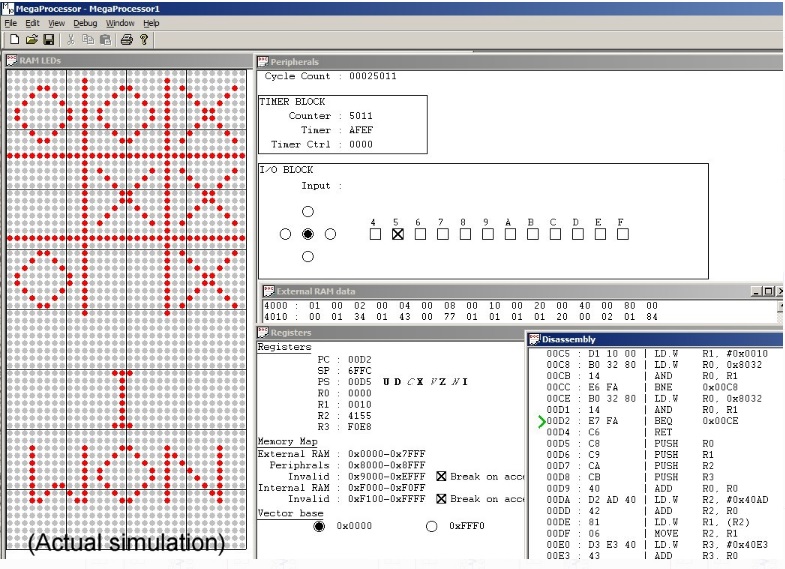Click the R2 register value 4155
Screen dimensions: 785x569
click(360, 416)
